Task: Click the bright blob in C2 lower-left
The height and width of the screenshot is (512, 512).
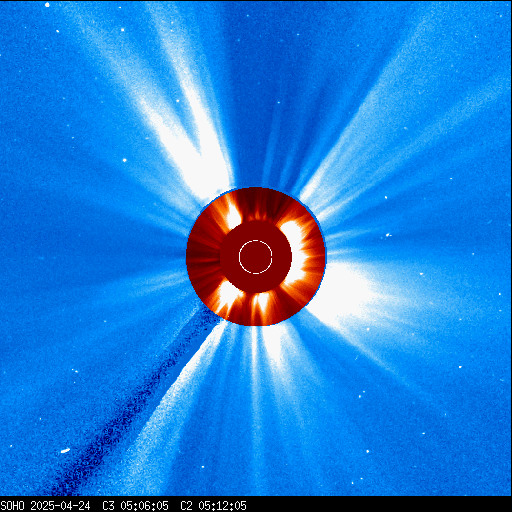Action: coord(228,295)
